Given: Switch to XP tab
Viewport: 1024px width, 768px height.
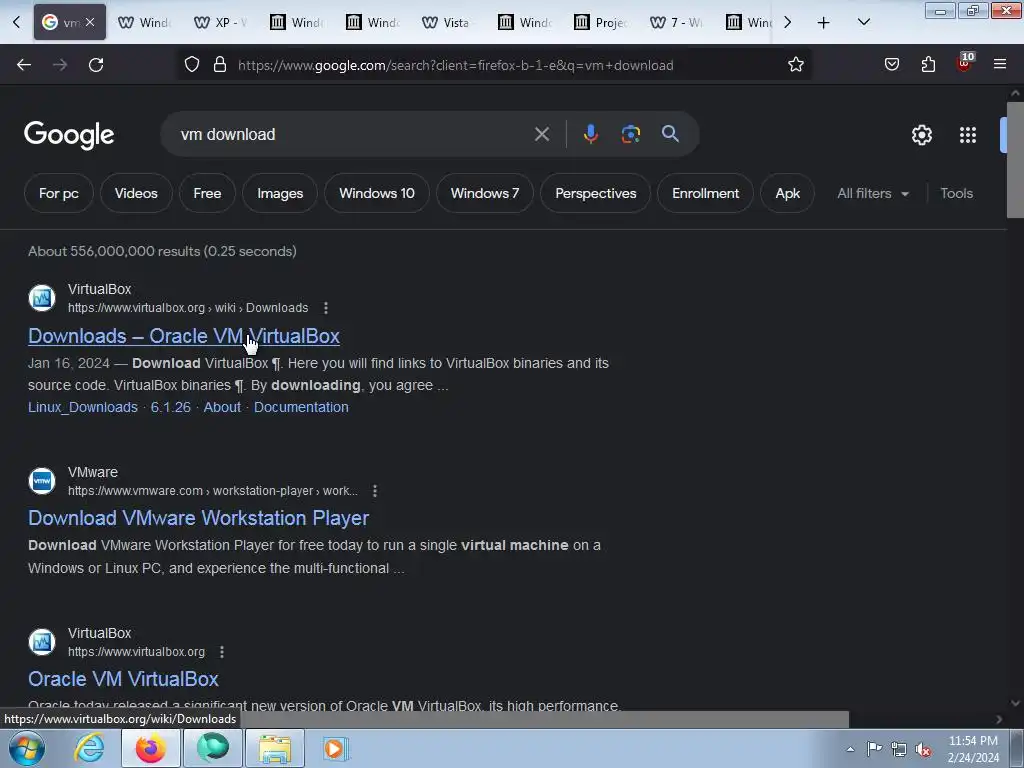Looking at the screenshot, I should pyautogui.click(x=221, y=22).
